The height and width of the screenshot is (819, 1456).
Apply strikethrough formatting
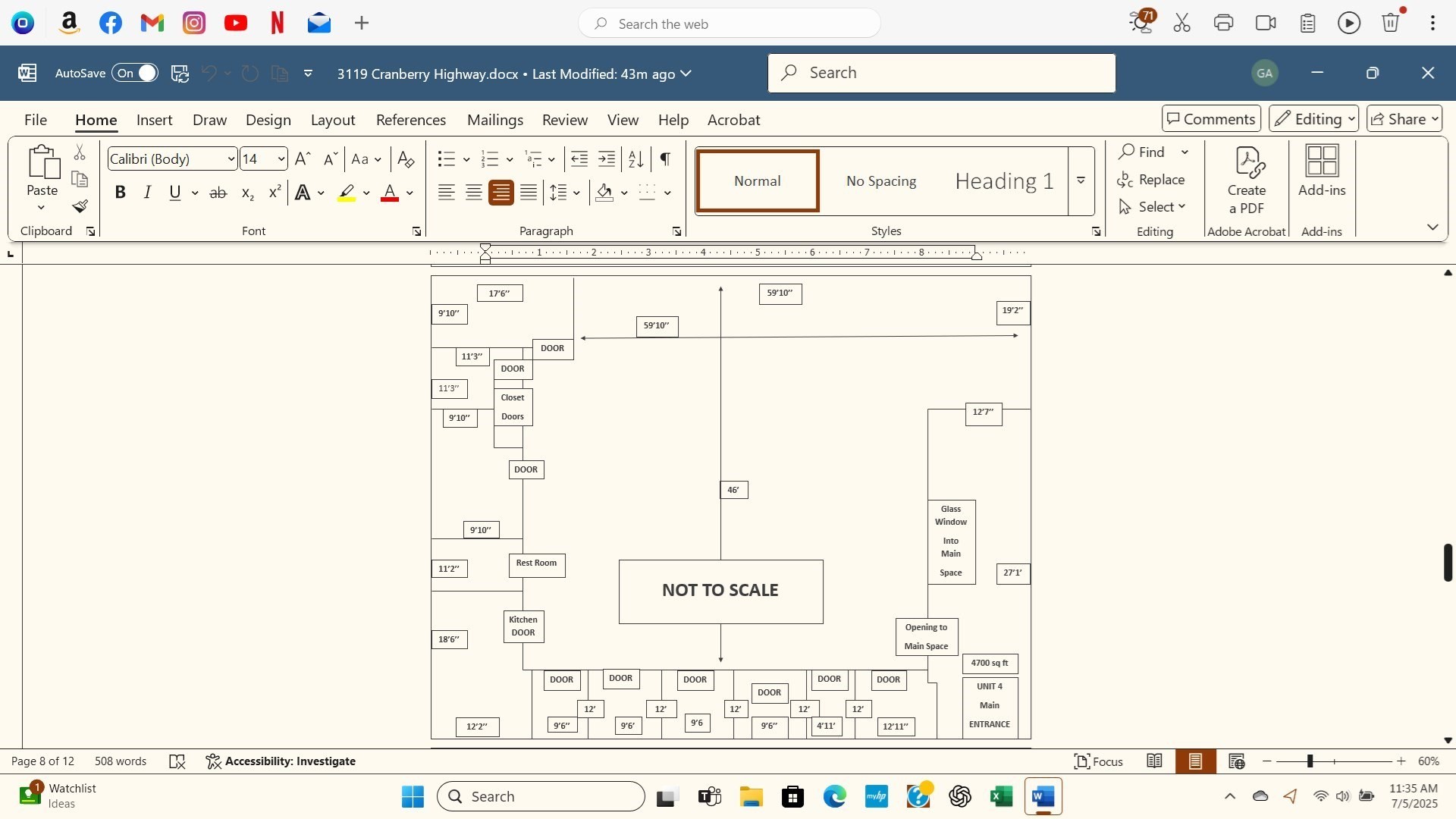click(x=218, y=193)
